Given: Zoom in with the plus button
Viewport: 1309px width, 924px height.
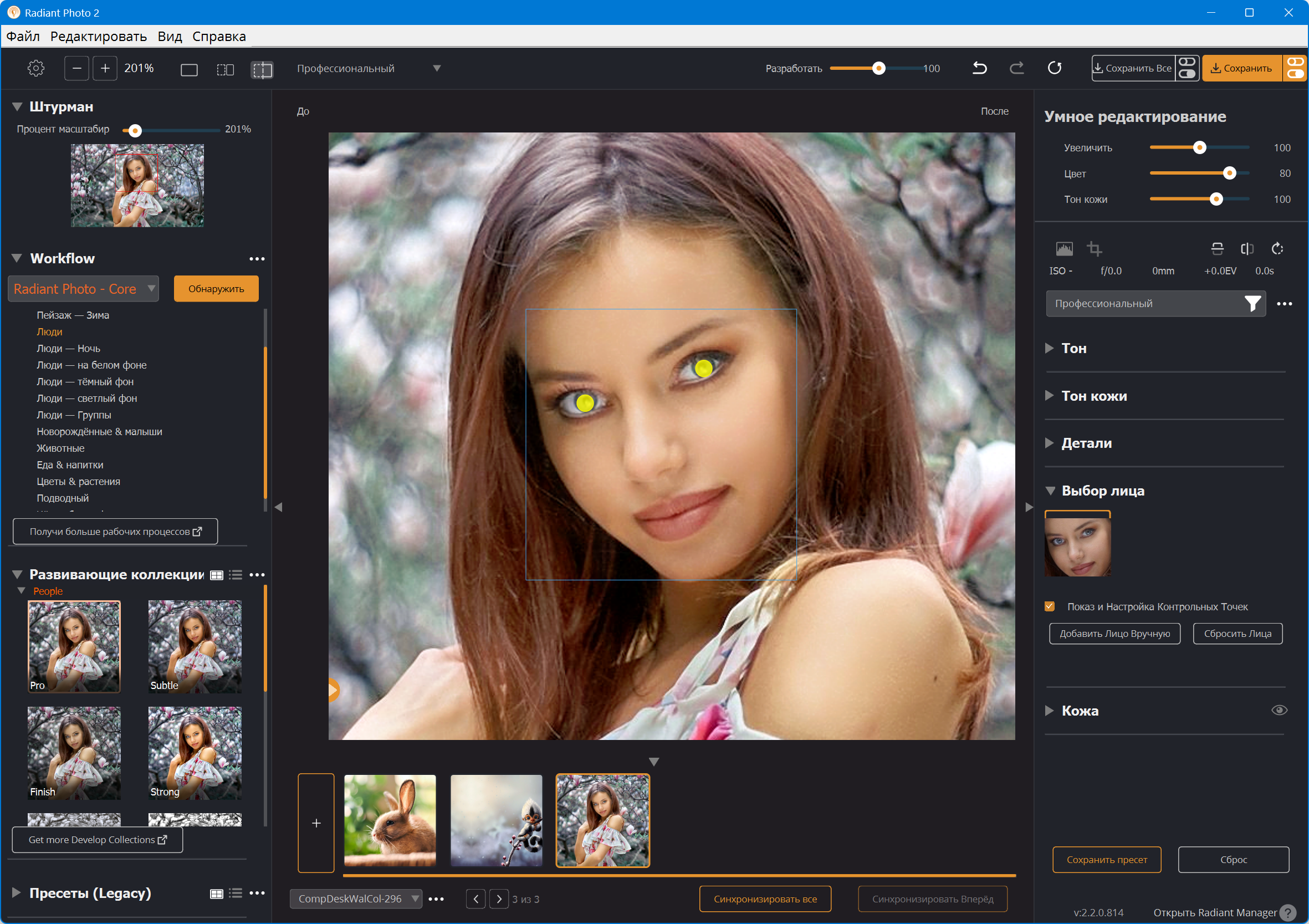Looking at the screenshot, I should pos(105,68).
